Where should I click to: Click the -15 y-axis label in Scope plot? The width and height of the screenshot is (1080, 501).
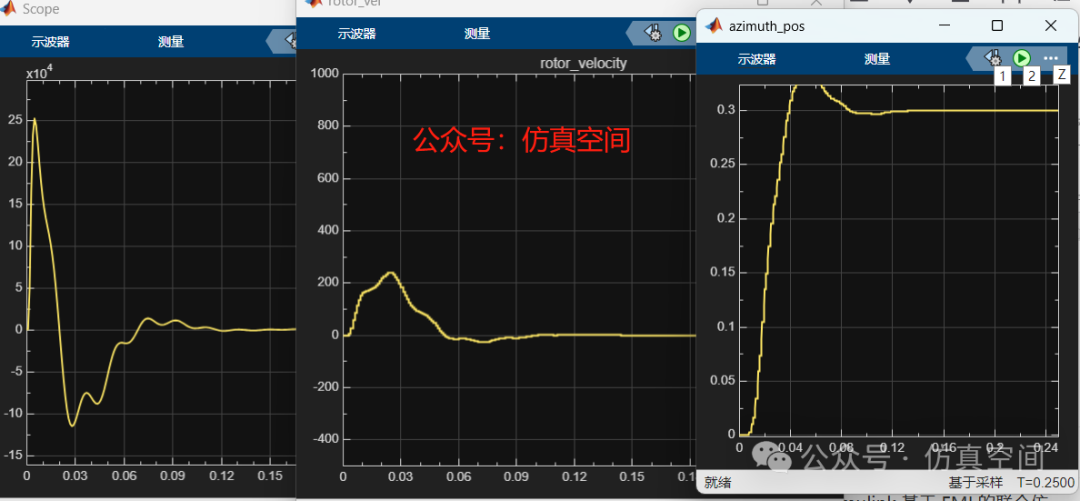click(12, 456)
